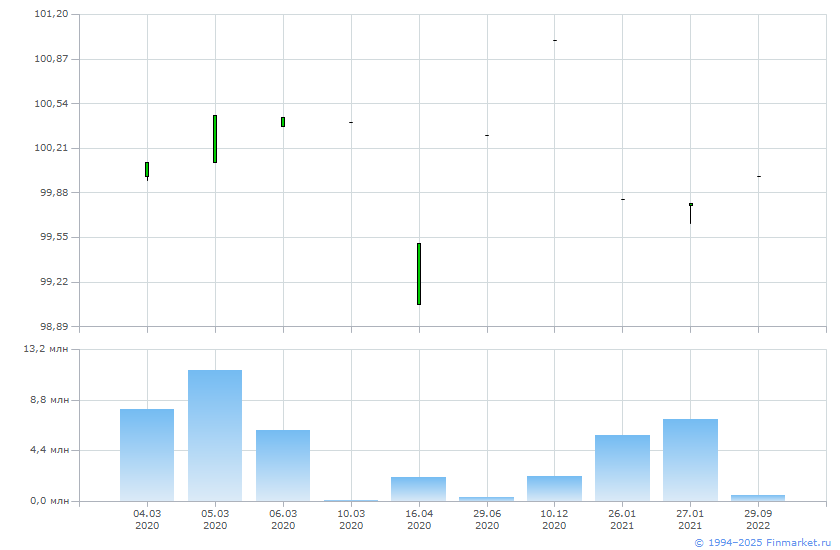Click the 10.03 2020 date label
The image size is (840, 550).
351,519
